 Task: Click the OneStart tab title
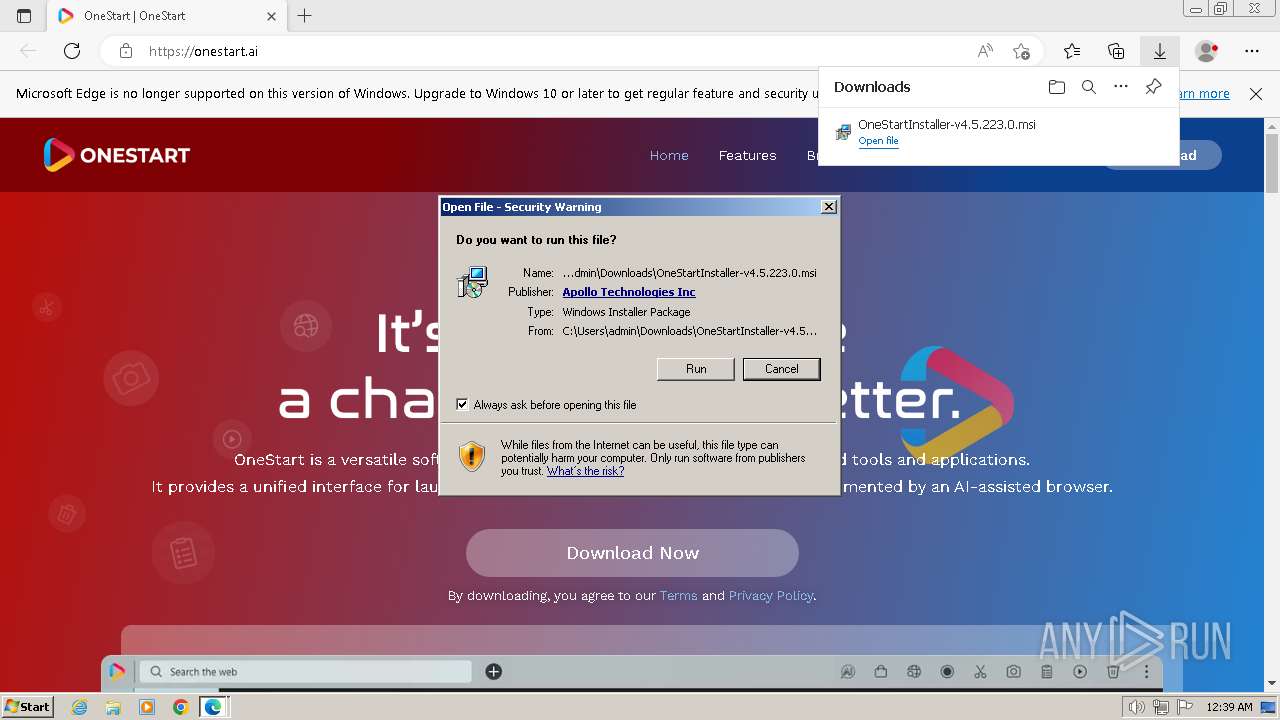click(134, 16)
